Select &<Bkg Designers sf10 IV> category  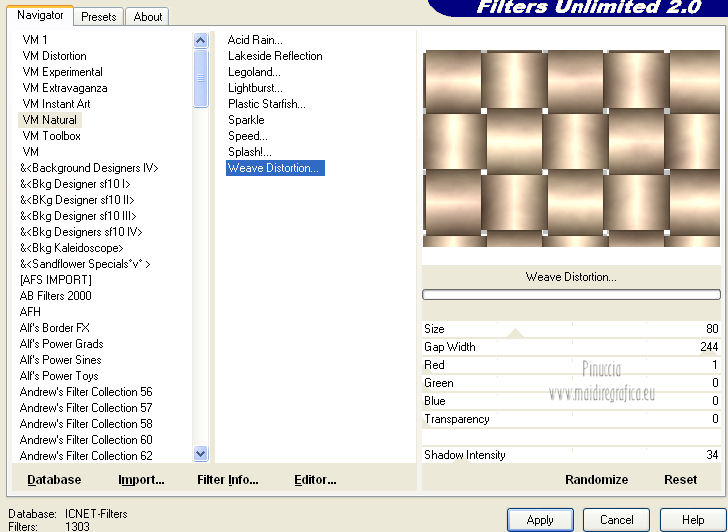pos(81,232)
